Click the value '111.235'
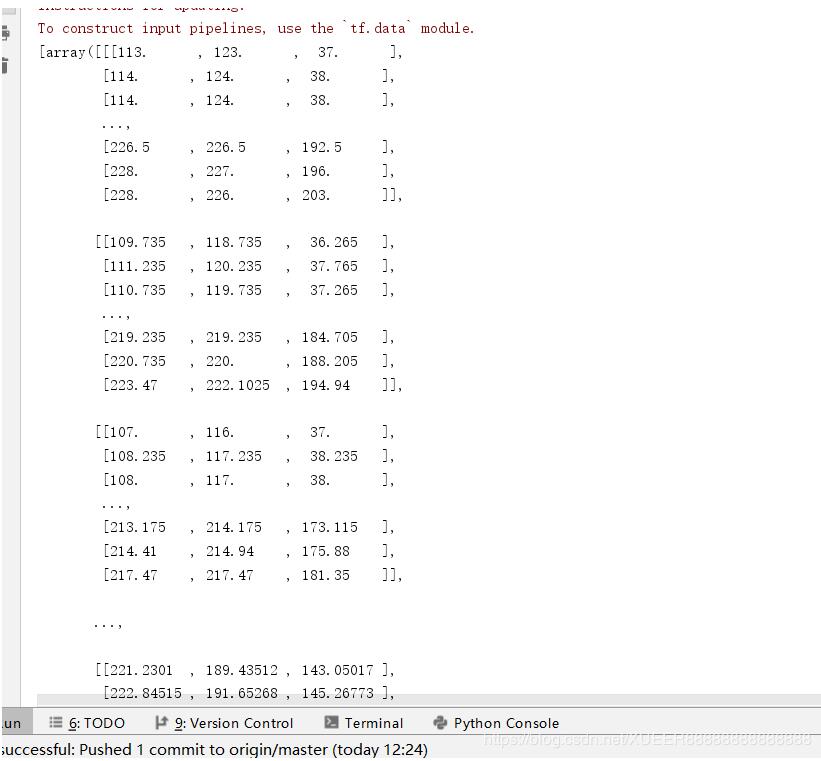 (x=138, y=266)
